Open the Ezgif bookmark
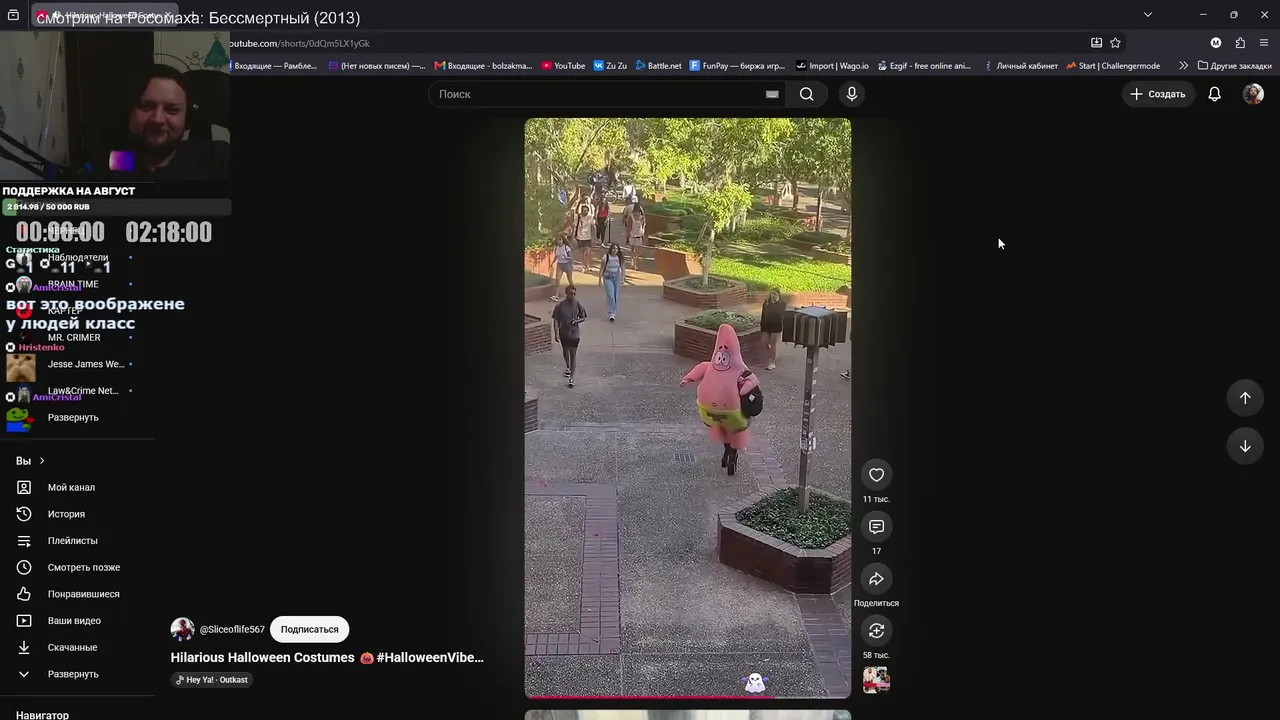The height and width of the screenshot is (720, 1280). coord(924,66)
